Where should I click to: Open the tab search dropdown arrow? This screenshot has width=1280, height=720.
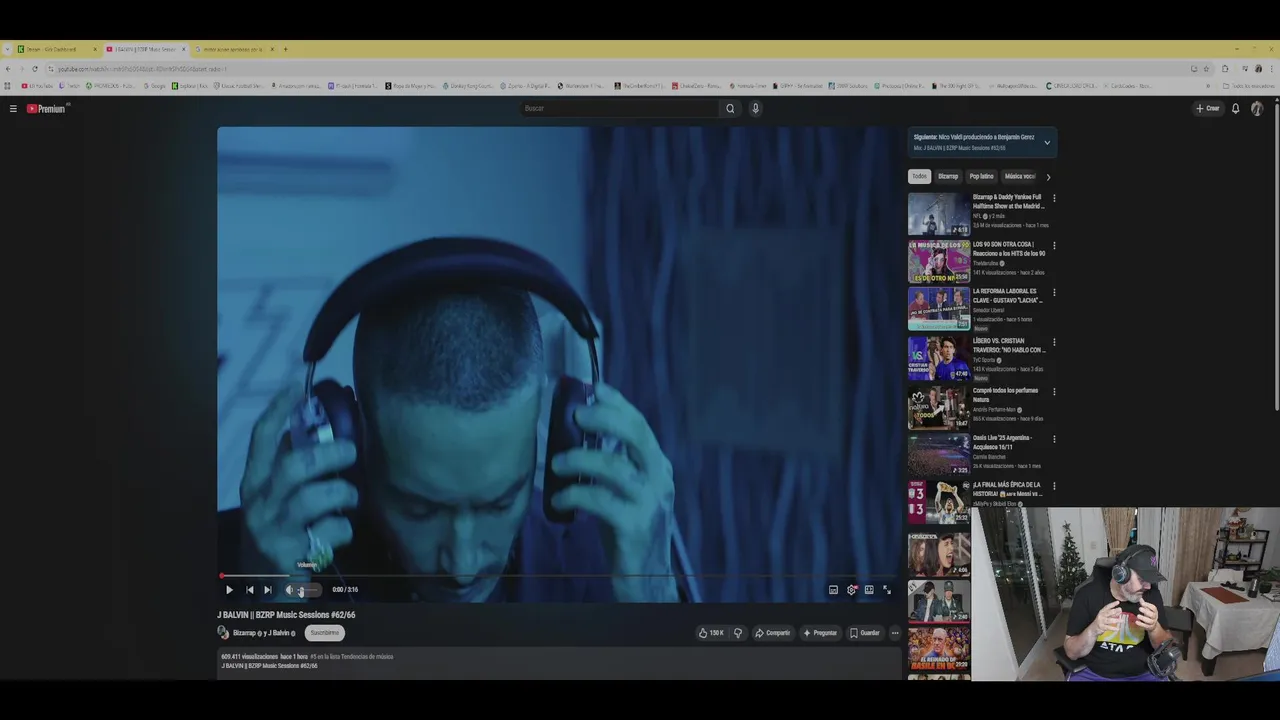[6, 49]
